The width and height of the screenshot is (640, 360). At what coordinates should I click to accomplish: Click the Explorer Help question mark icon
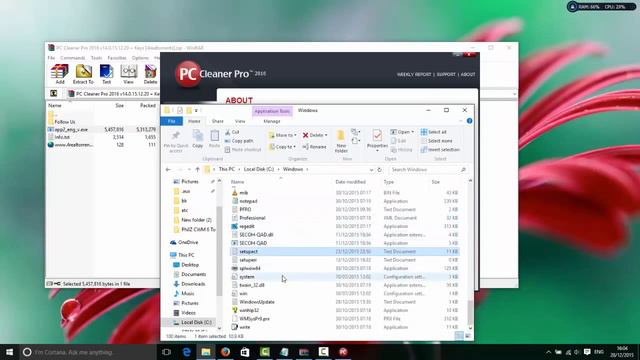(x=469, y=121)
